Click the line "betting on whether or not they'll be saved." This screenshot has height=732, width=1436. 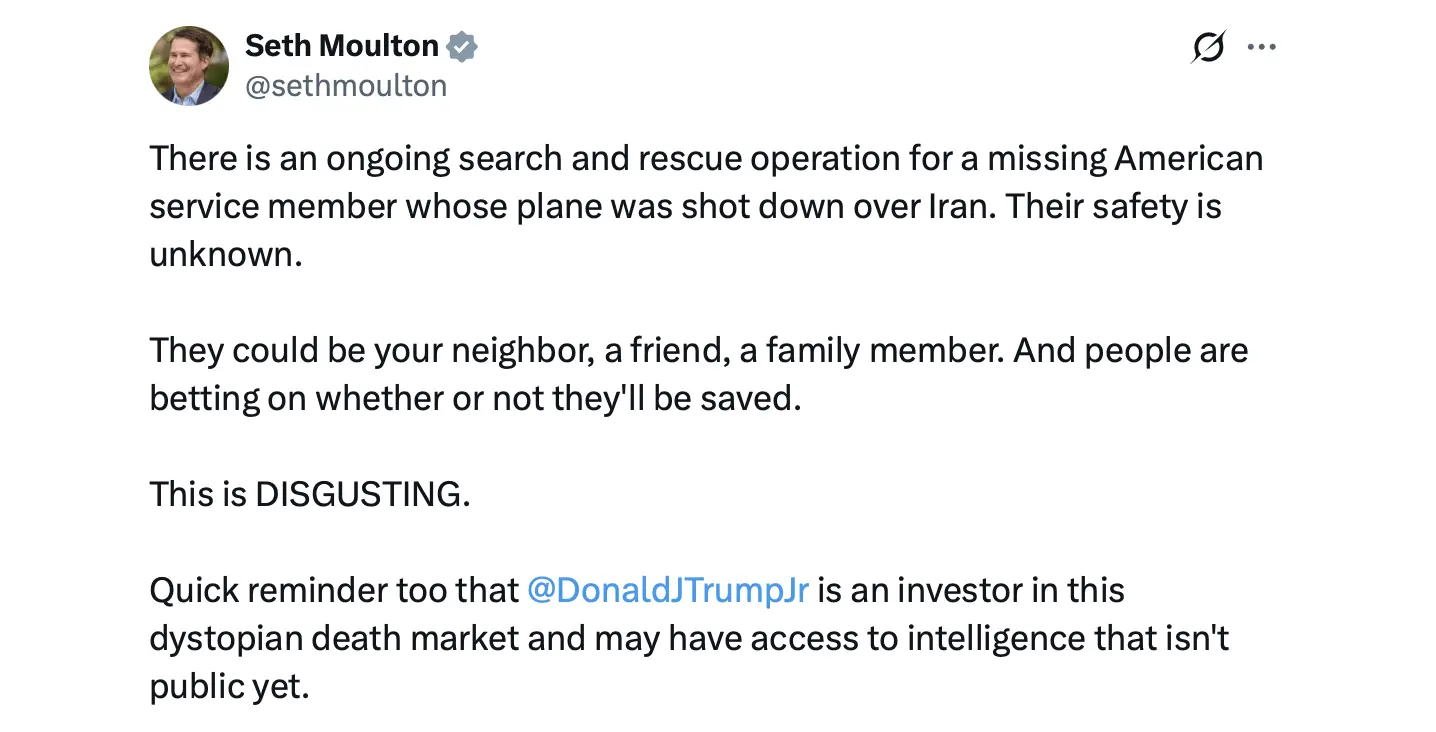pyautogui.click(x=475, y=398)
